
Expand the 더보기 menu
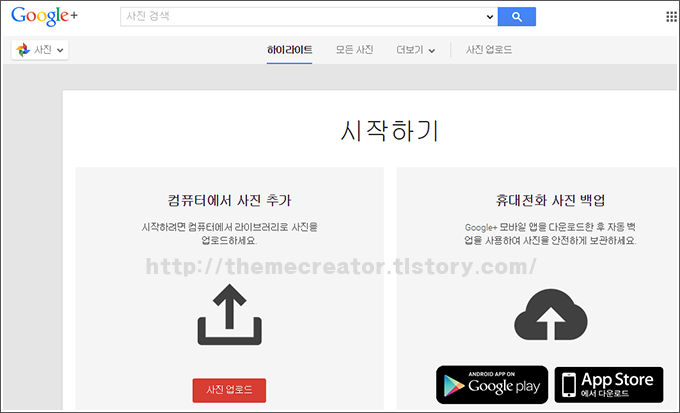415,50
